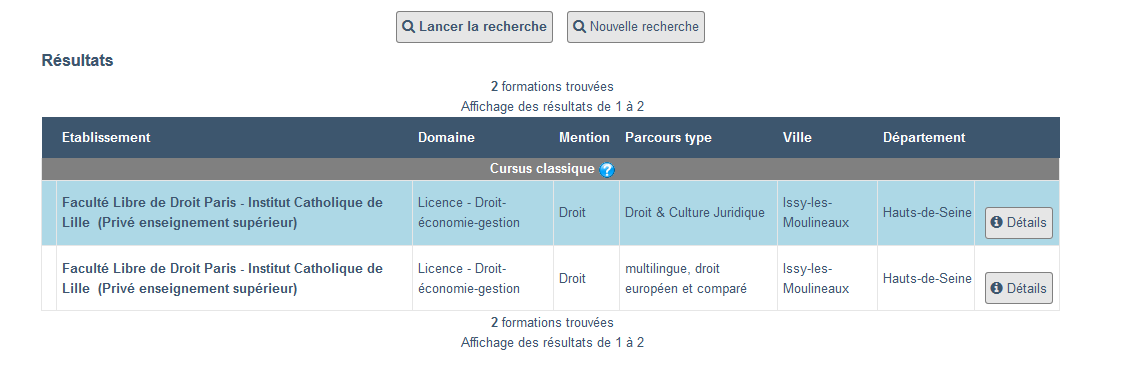The image size is (1146, 370).
Task: Sort by the Etablissement column header
Action: click(x=106, y=137)
